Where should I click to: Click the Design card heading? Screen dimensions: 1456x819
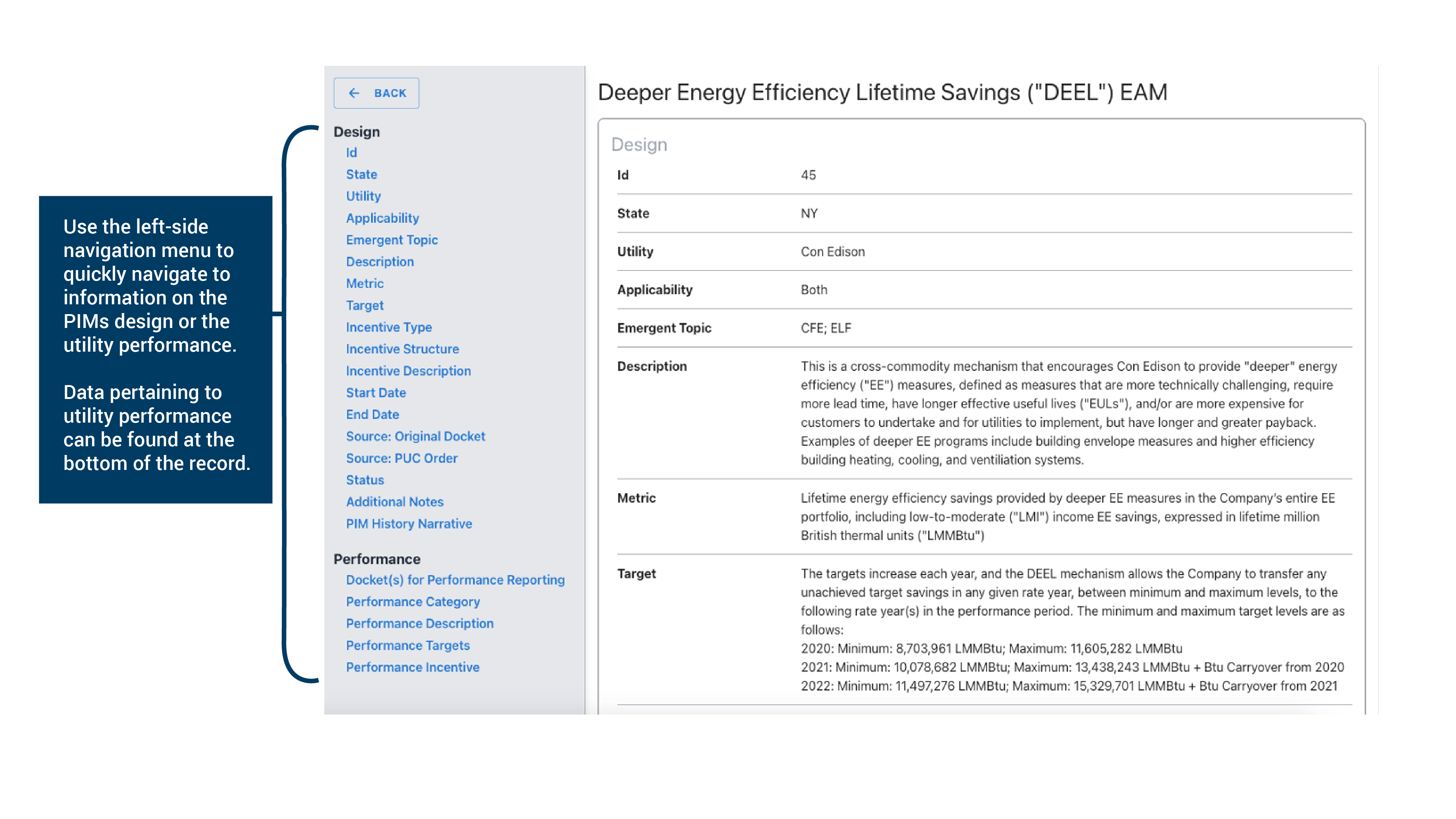click(x=639, y=145)
